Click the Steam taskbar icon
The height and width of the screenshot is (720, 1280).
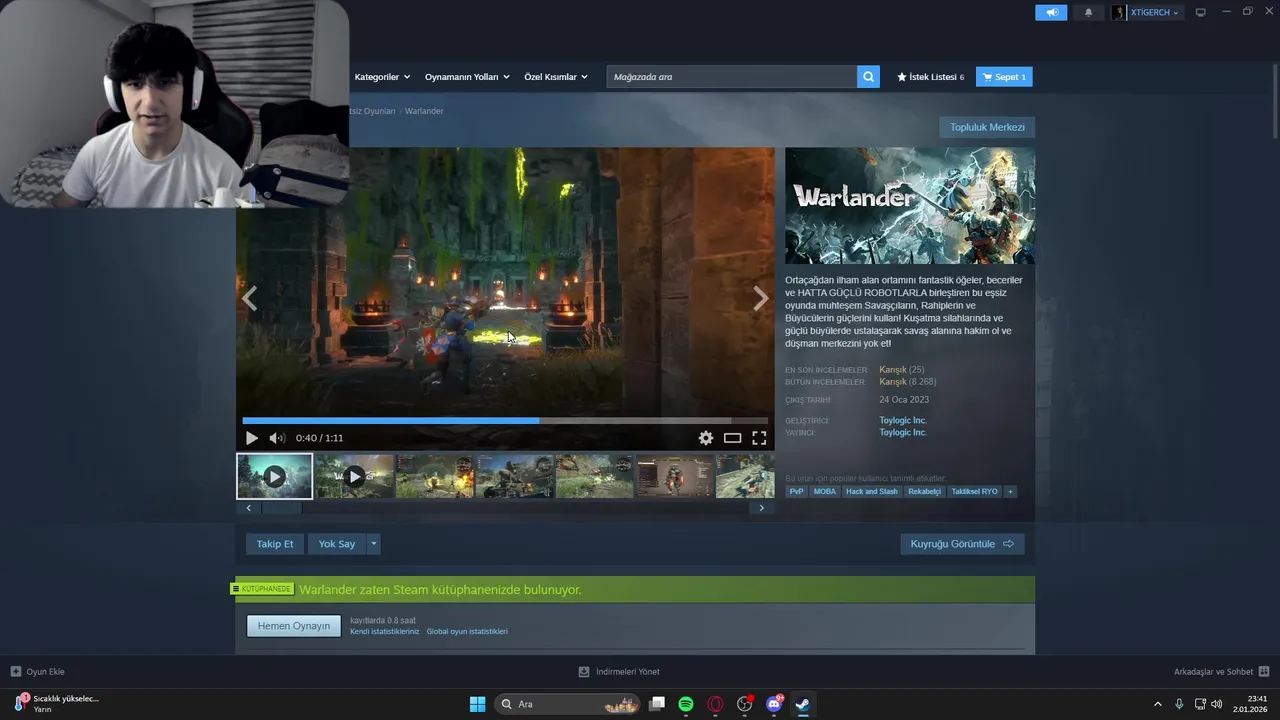(802, 704)
